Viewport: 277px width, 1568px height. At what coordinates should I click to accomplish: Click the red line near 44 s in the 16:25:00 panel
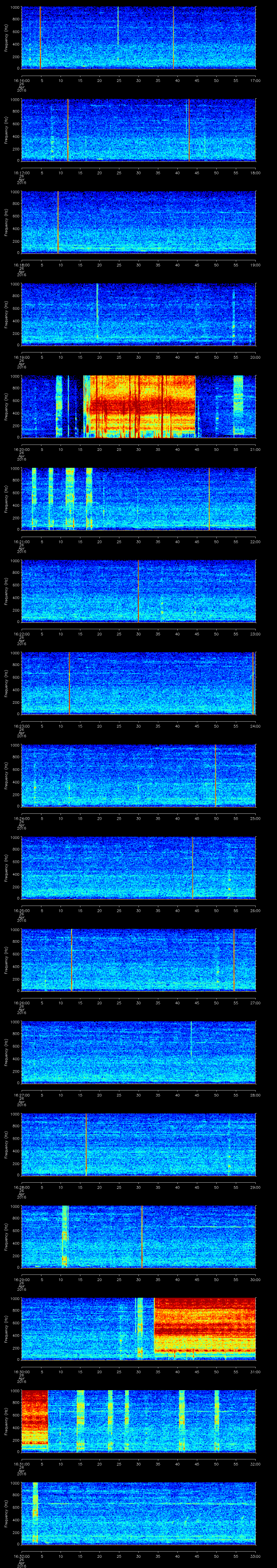[192, 868]
